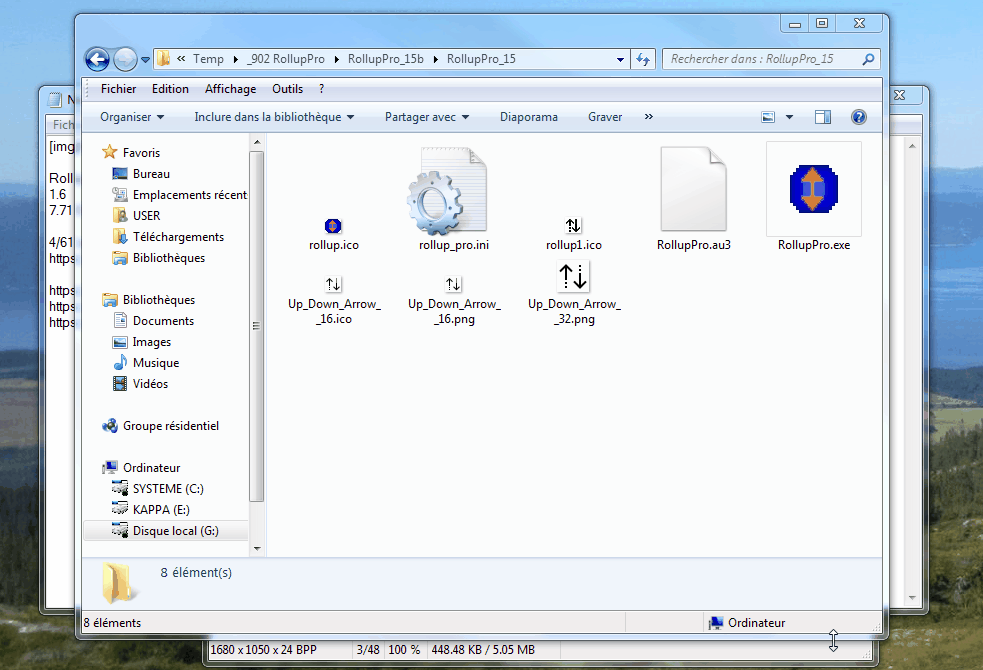This screenshot has width=983, height=670.
Task: Open the change view options arrow
Action: point(789,117)
